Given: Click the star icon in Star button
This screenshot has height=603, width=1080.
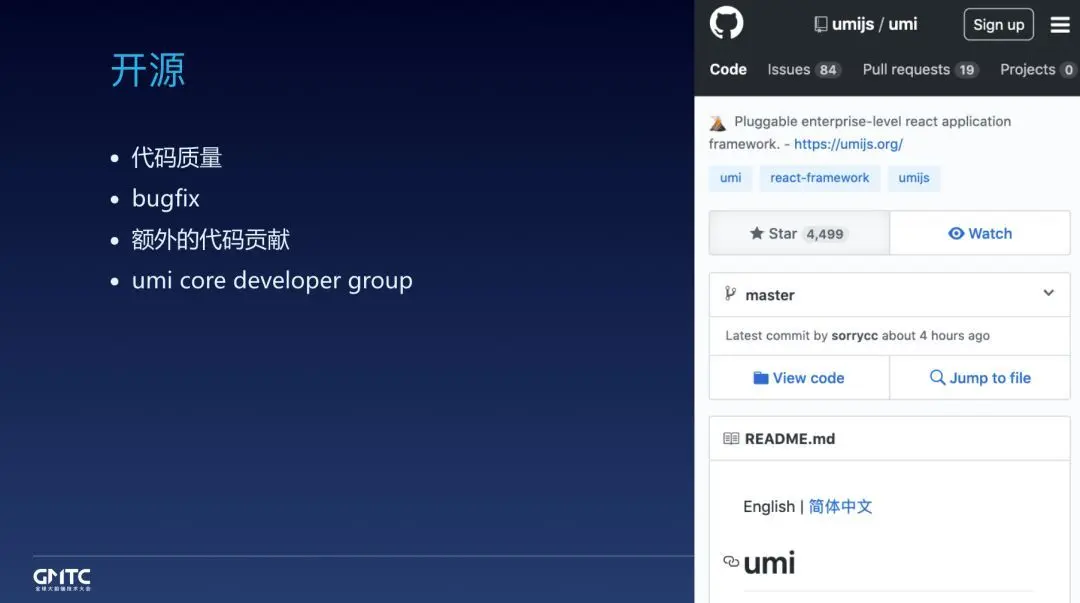Looking at the screenshot, I should [756, 234].
